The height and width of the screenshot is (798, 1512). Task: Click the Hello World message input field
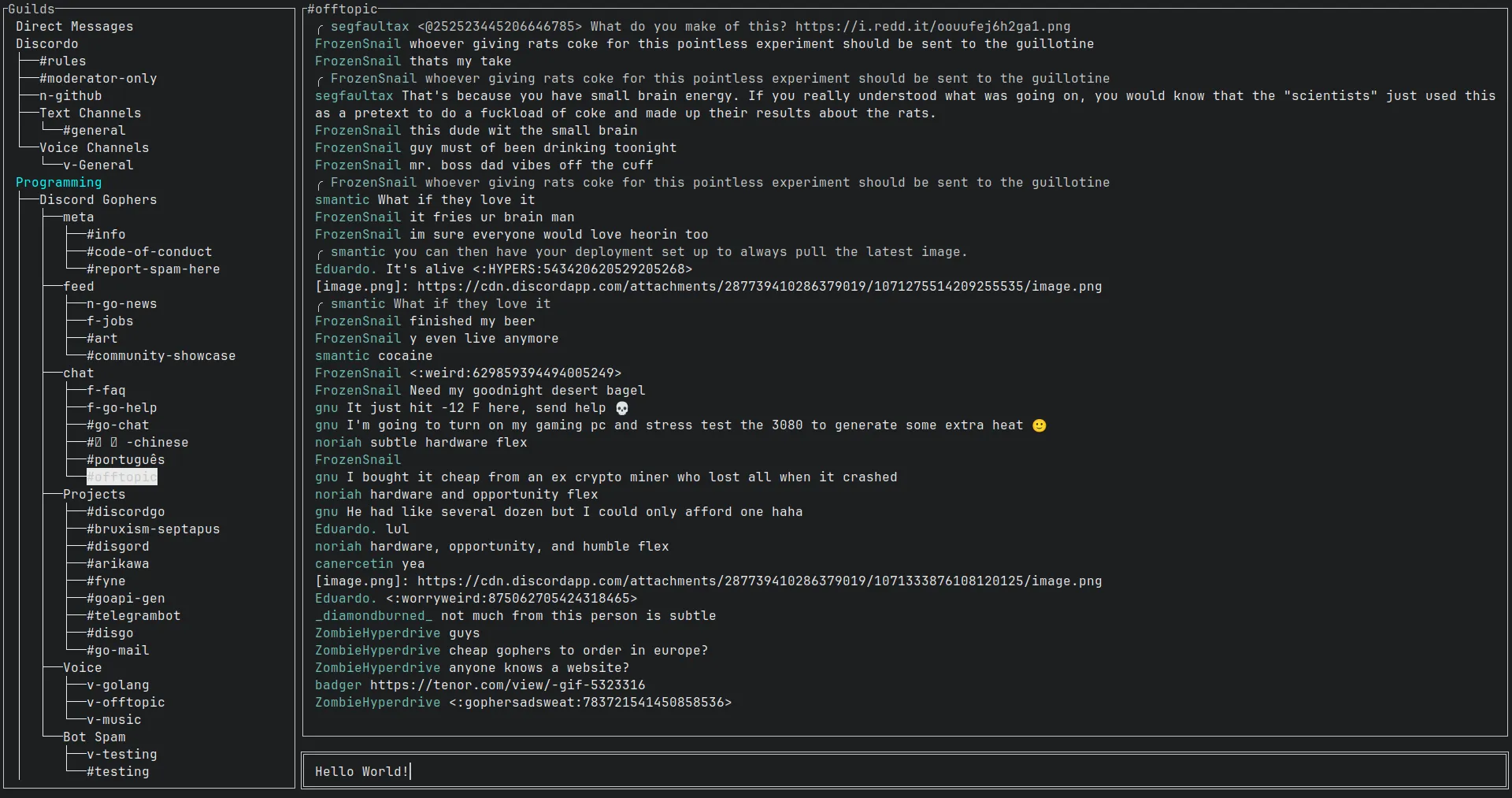pyautogui.click(x=361, y=771)
